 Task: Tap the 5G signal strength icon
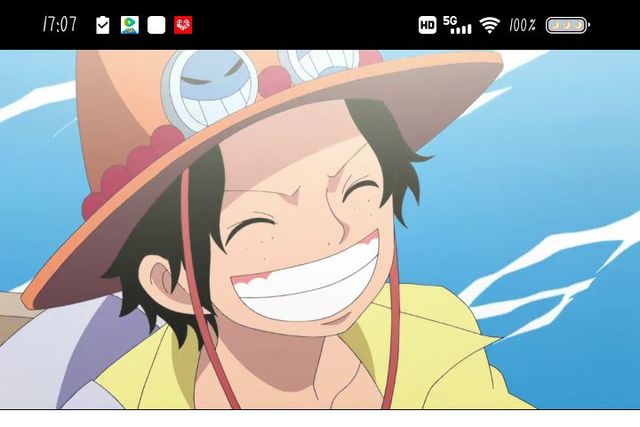point(457,25)
